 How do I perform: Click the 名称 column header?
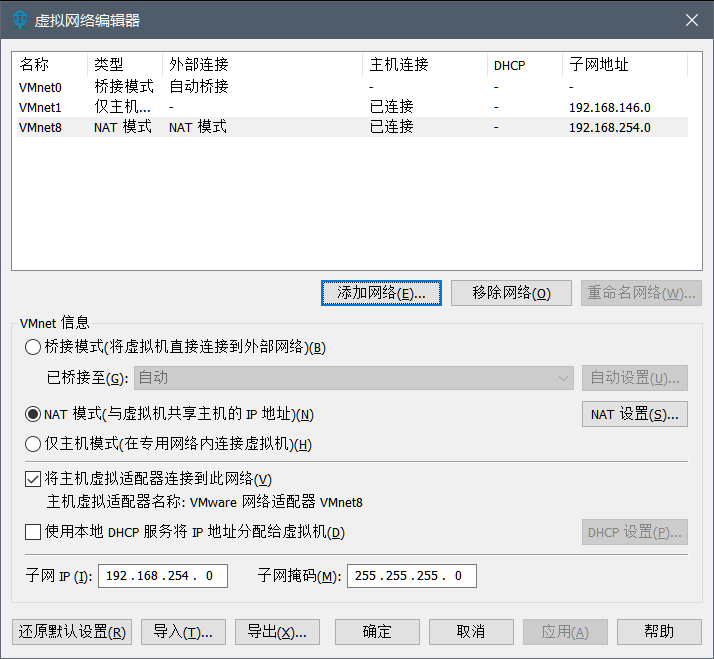[x=50, y=65]
